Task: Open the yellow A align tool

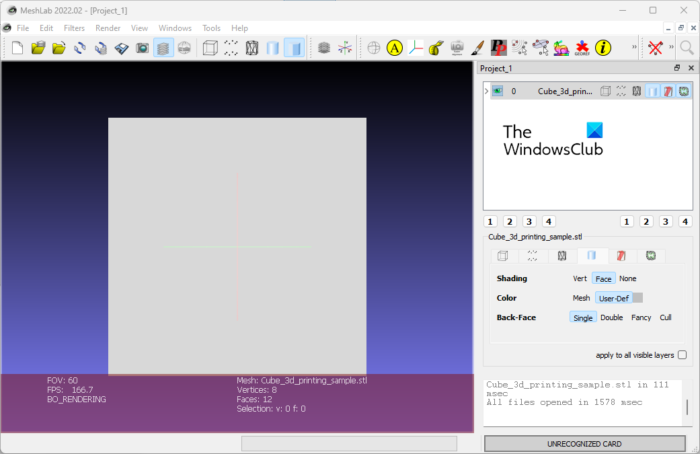Action: click(x=395, y=48)
